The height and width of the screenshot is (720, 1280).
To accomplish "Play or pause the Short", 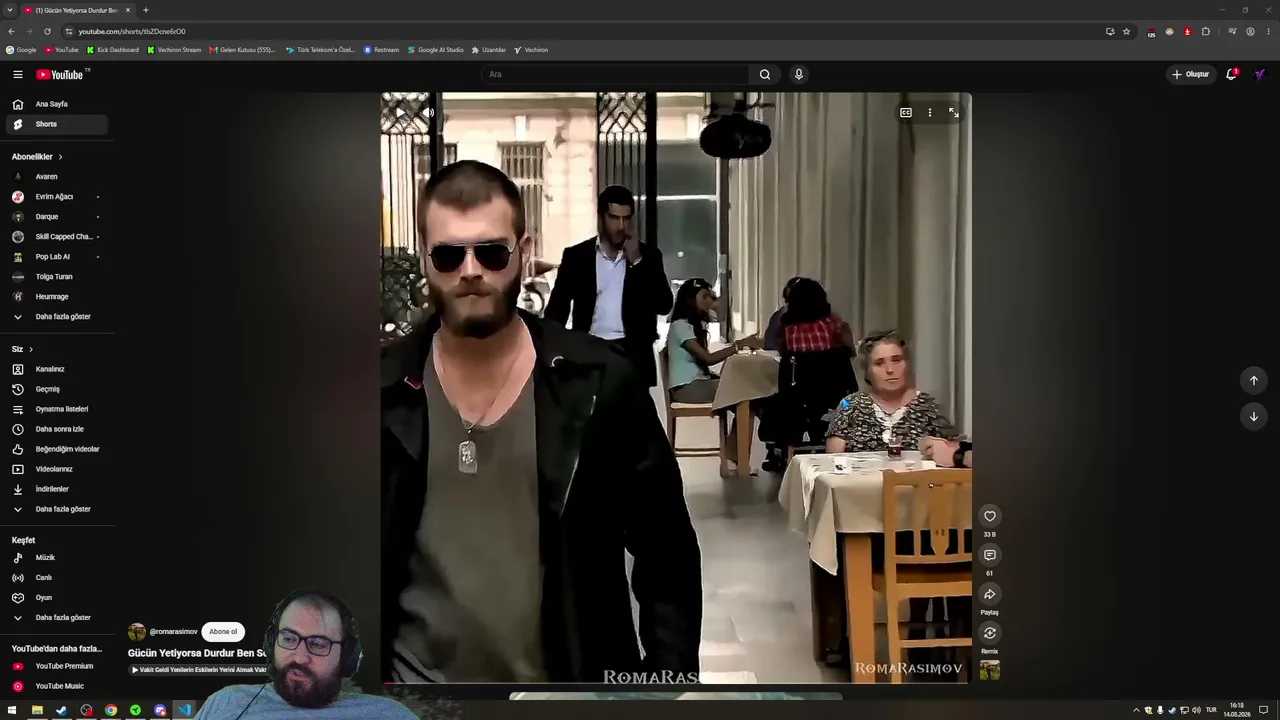I will (x=401, y=113).
